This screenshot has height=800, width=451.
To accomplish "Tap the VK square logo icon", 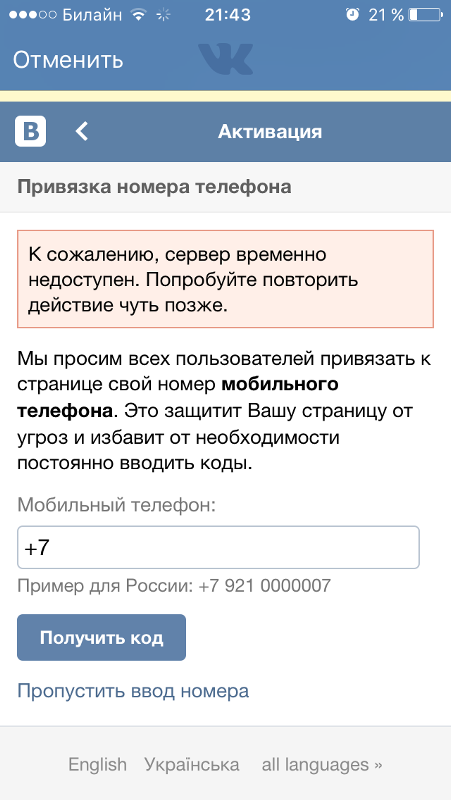I will click(31, 132).
